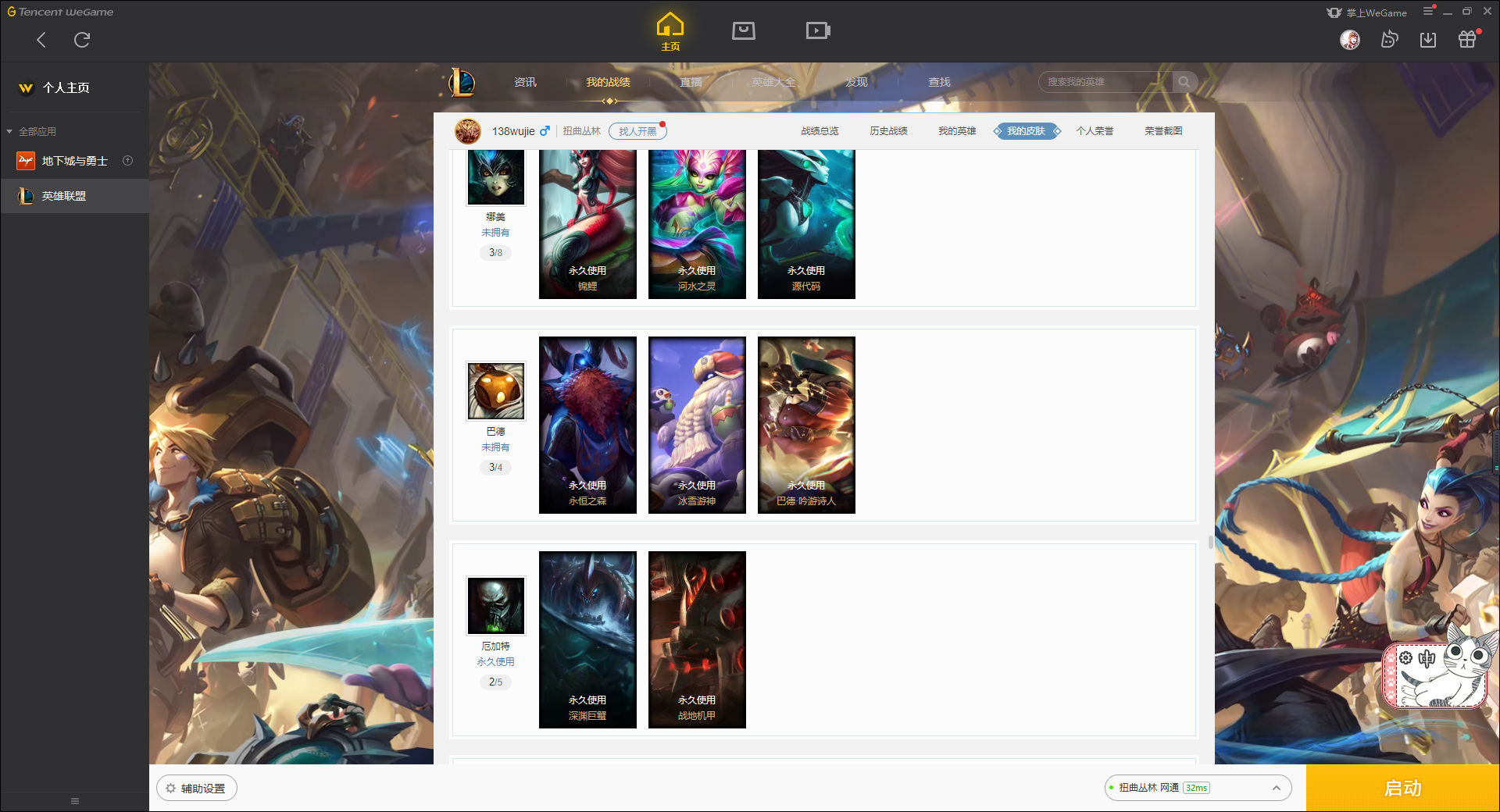Switch to 我的英雄 sub-tab

[957, 131]
